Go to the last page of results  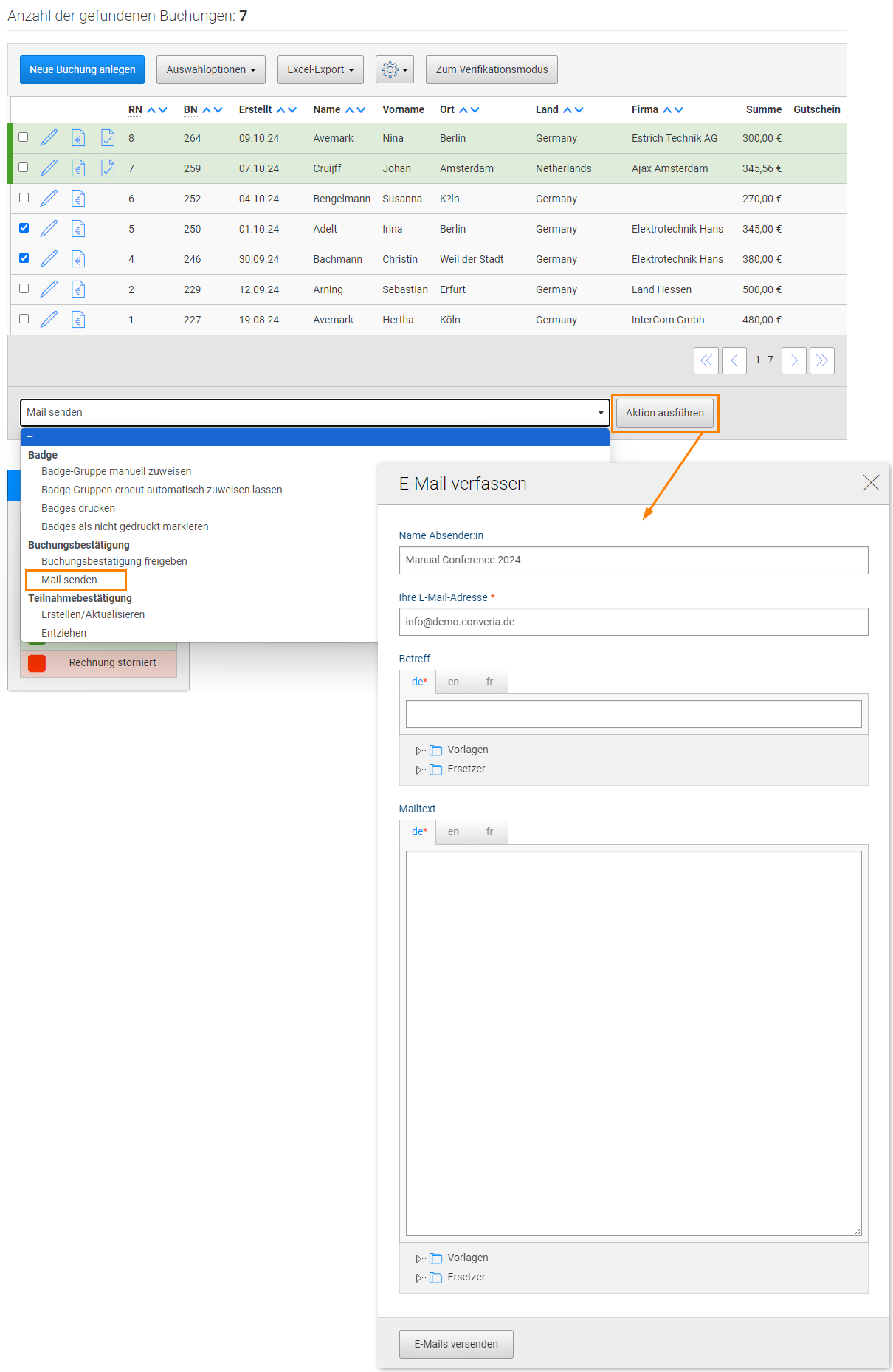click(x=821, y=360)
